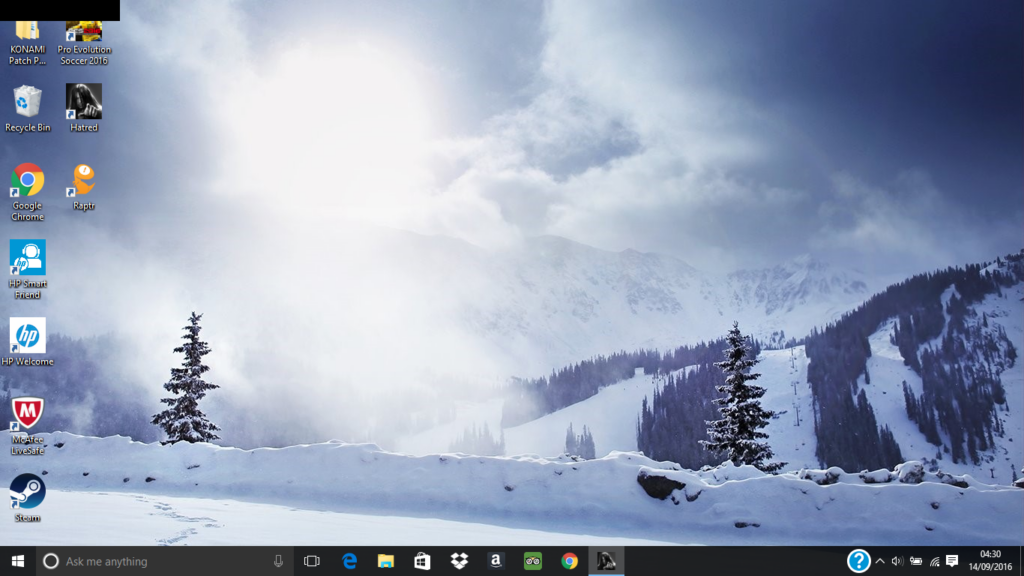This screenshot has height=576, width=1024.
Task: Open the Windows Start menu
Action: coord(17,561)
